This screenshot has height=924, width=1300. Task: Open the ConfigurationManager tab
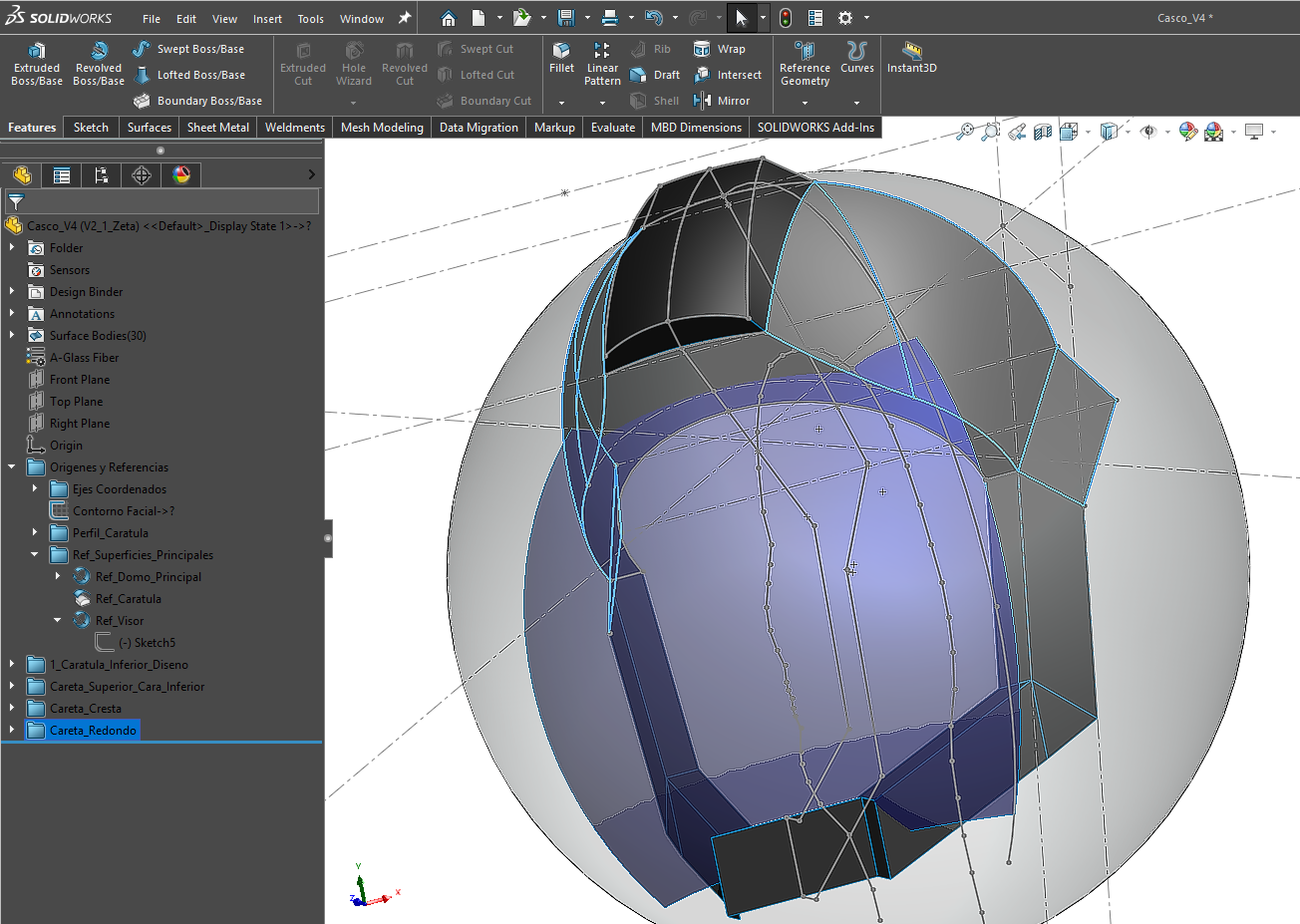(x=101, y=175)
